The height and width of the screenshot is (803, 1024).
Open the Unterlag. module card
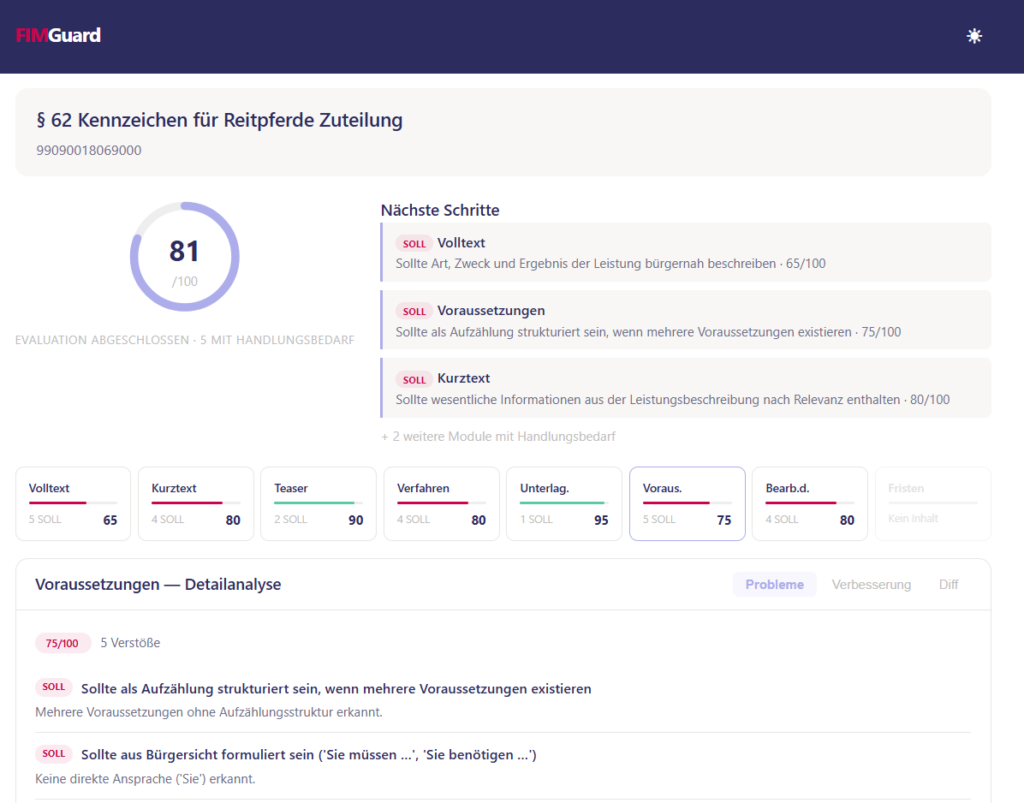pyautogui.click(x=564, y=503)
